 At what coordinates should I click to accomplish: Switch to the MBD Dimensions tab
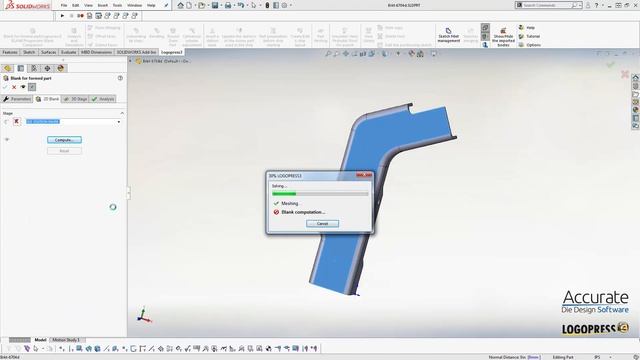(x=96, y=52)
